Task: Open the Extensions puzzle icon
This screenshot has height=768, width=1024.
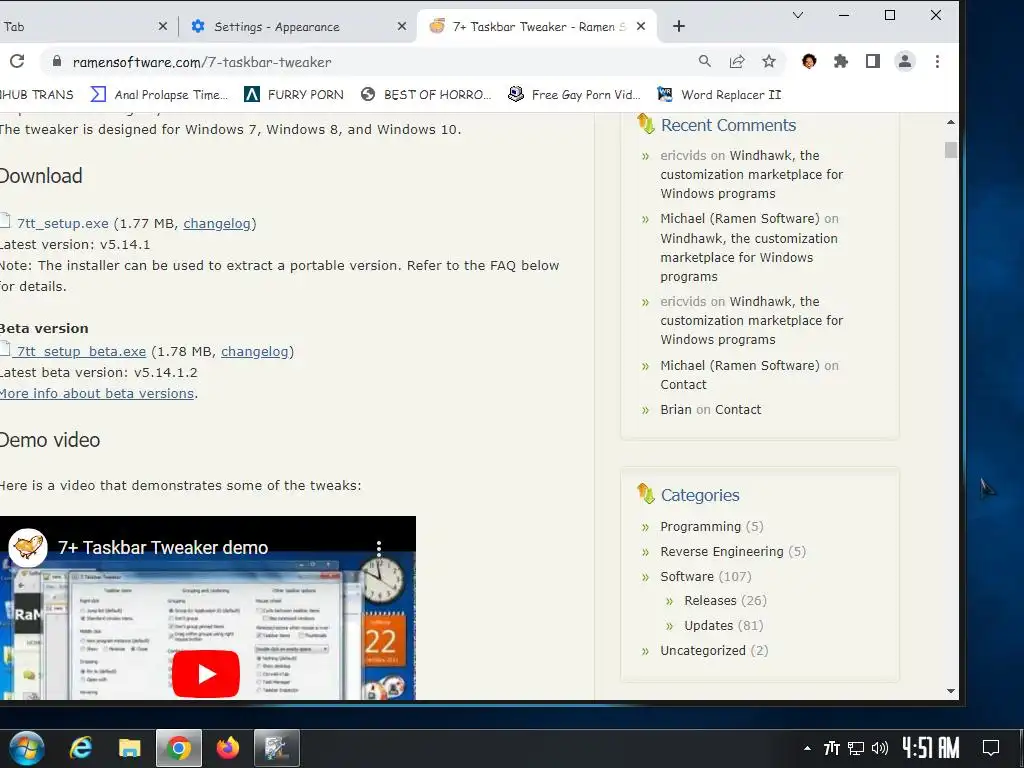Action: point(840,61)
